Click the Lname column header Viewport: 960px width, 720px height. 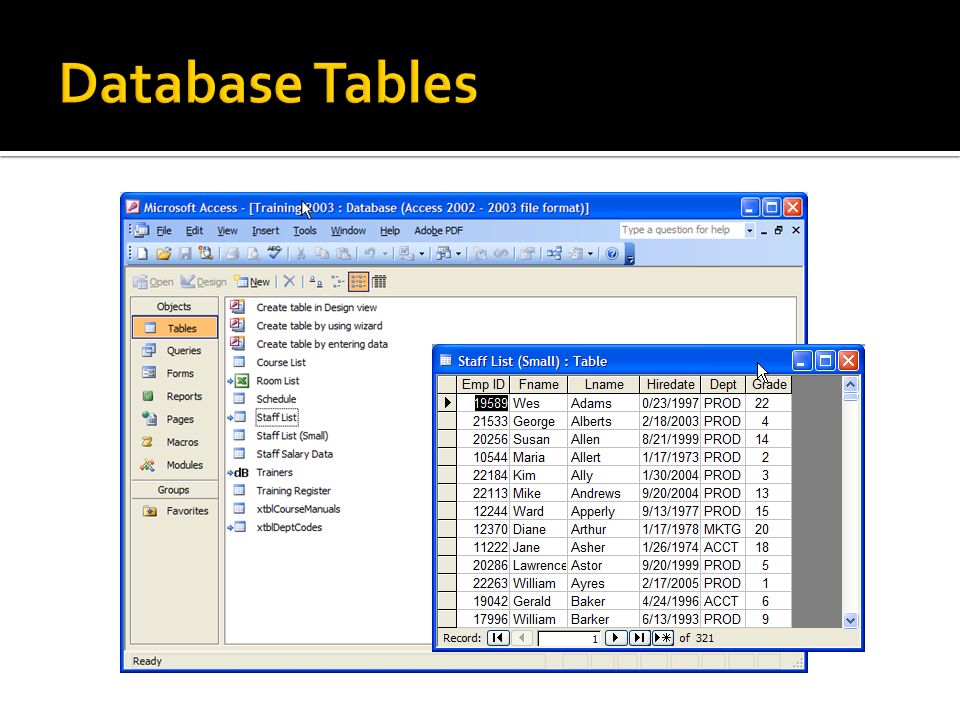point(604,384)
